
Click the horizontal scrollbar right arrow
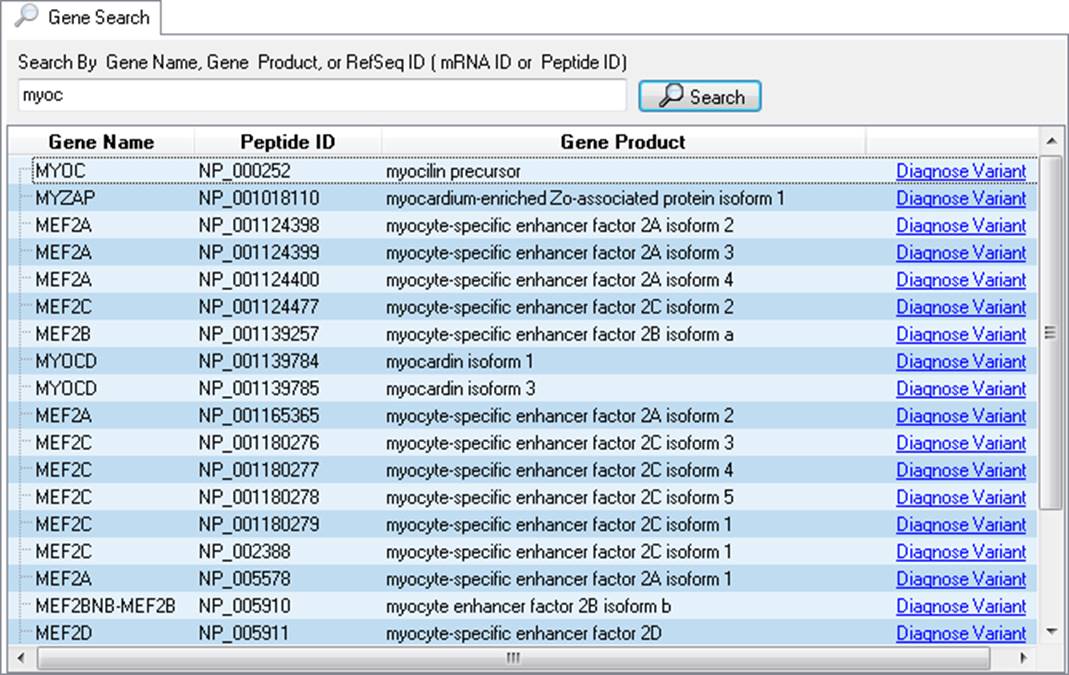click(x=1023, y=659)
